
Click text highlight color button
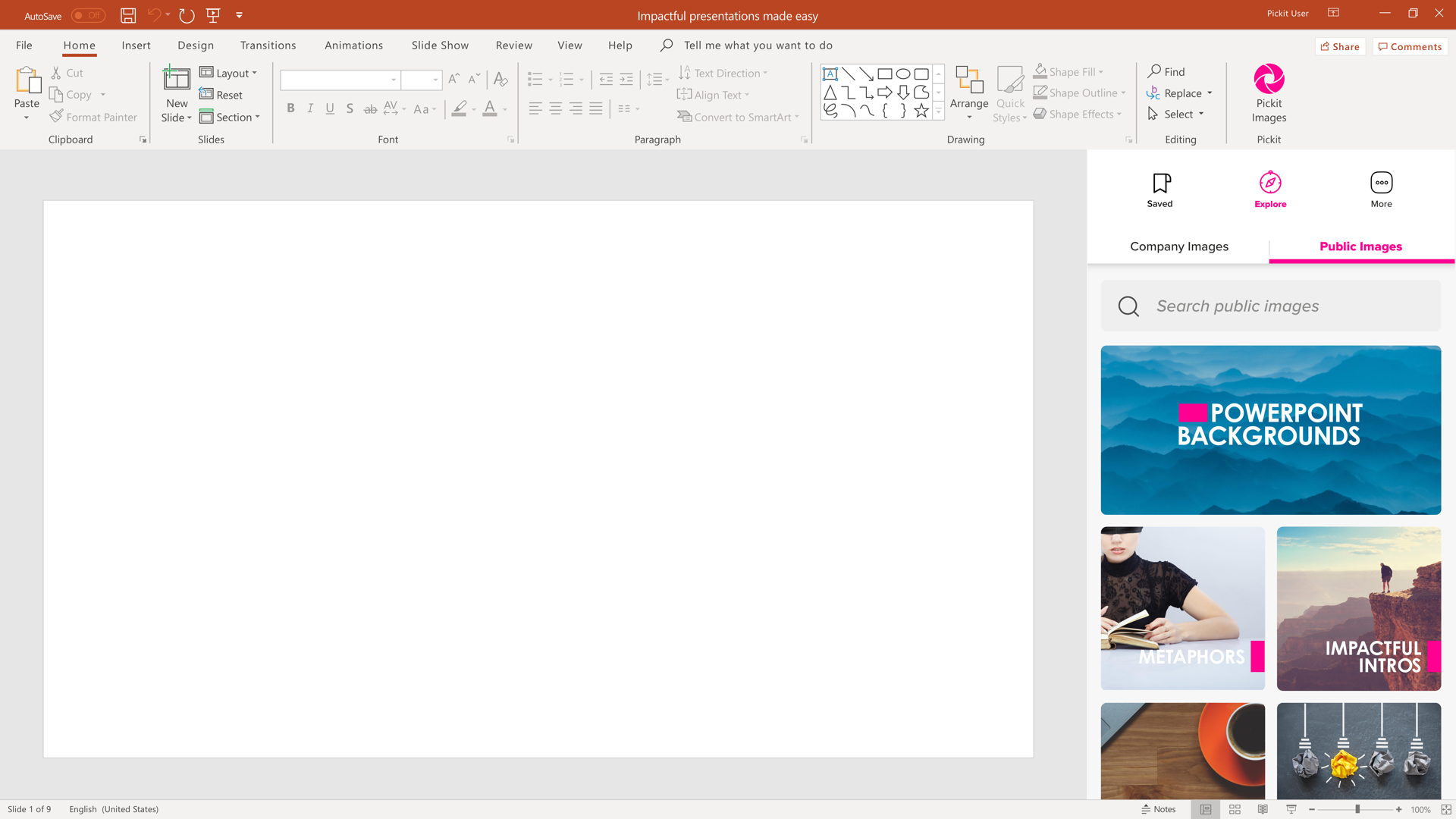(x=460, y=108)
